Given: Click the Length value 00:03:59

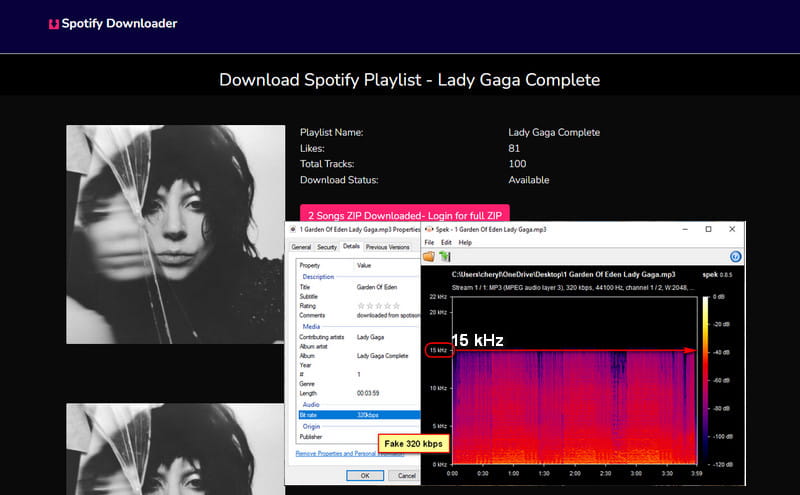Looking at the screenshot, I should click(x=368, y=393).
